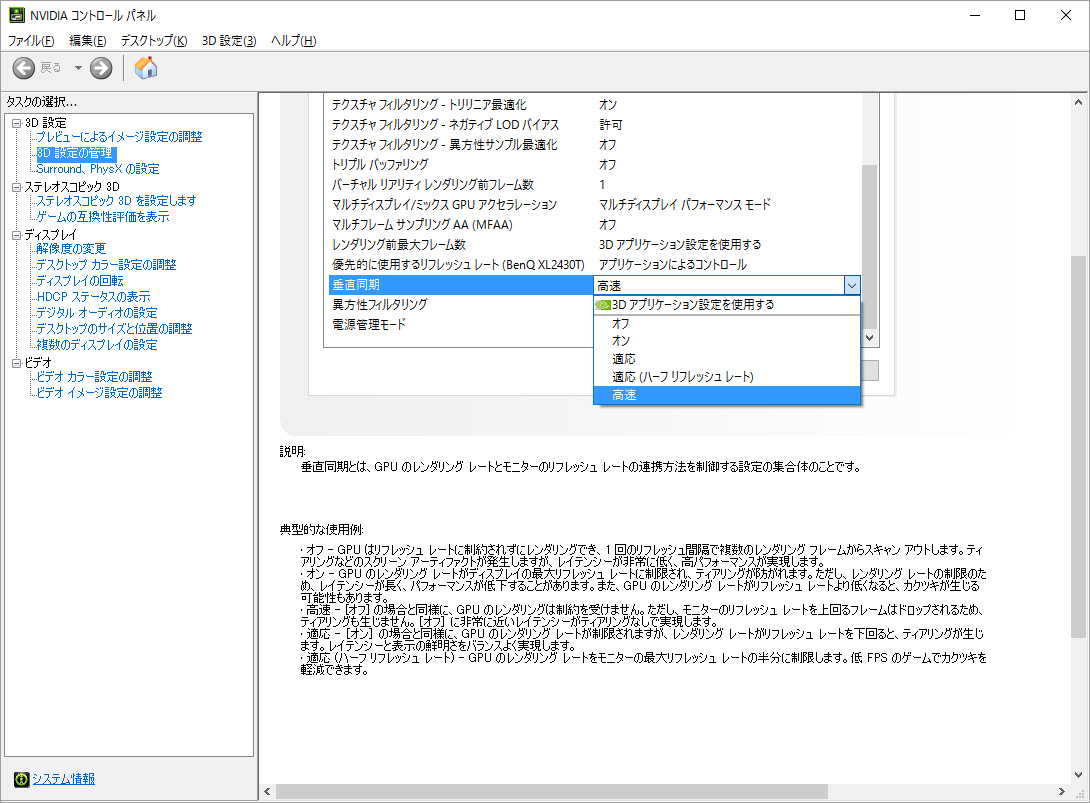Go to the Home icon

[146, 68]
